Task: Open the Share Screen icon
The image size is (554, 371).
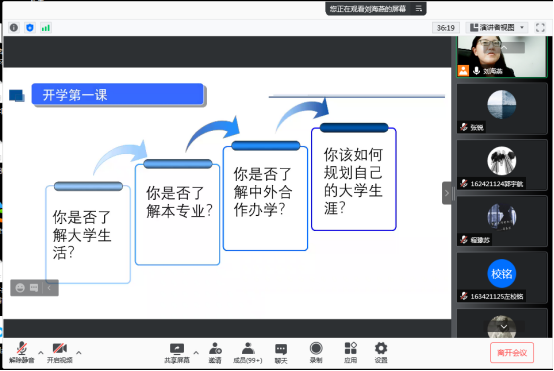Action: 177,353
